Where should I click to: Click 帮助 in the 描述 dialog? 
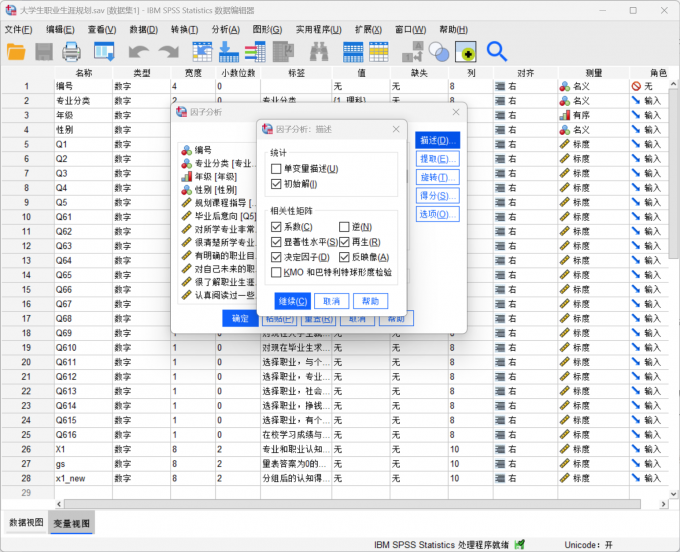[370, 301]
